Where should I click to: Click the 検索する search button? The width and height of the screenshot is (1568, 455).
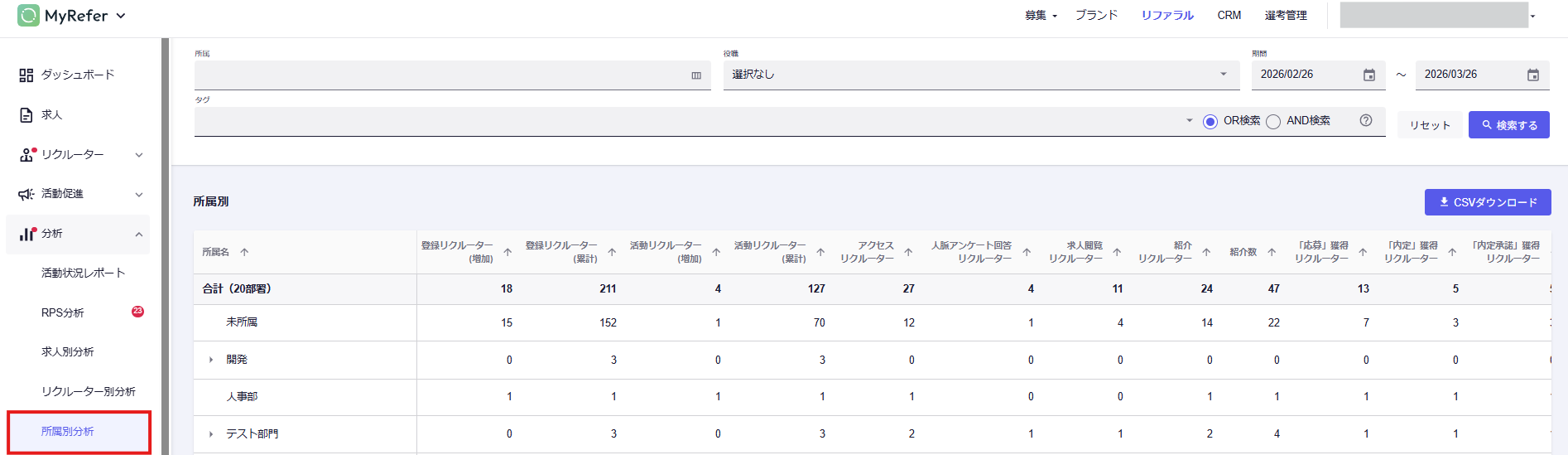tap(1508, 125)
